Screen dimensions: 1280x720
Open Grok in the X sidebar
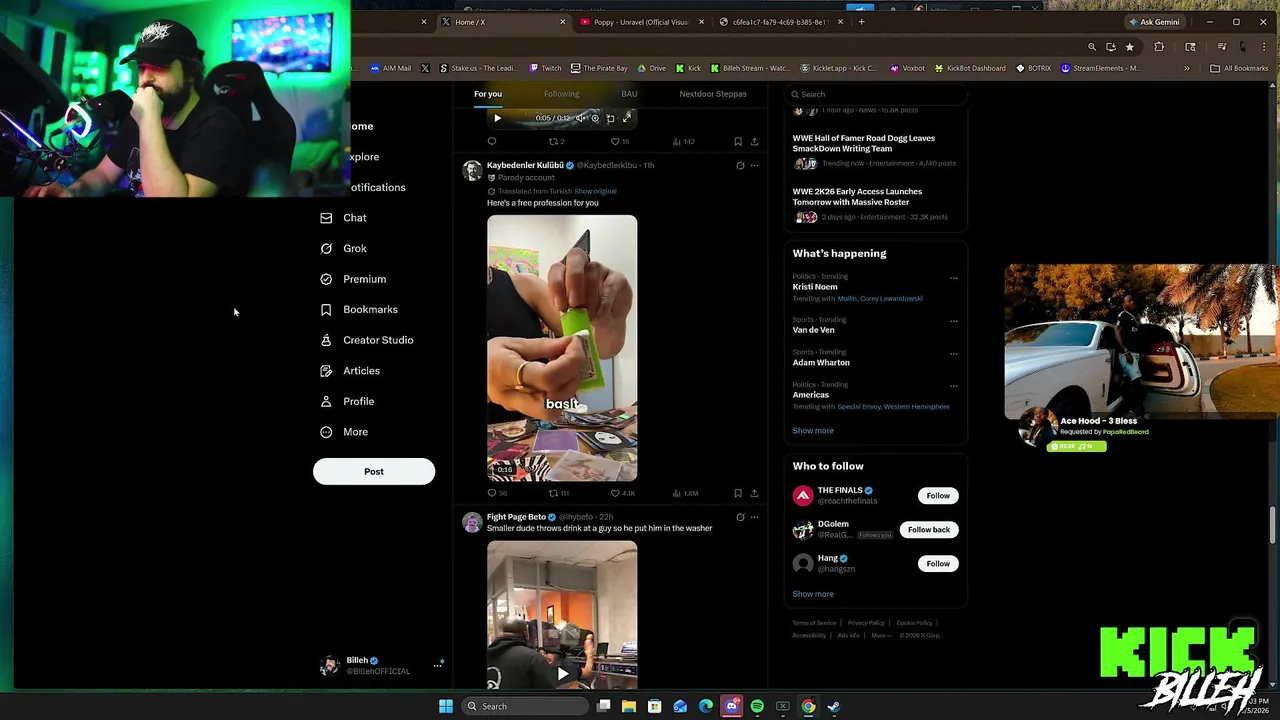(343, 248)
